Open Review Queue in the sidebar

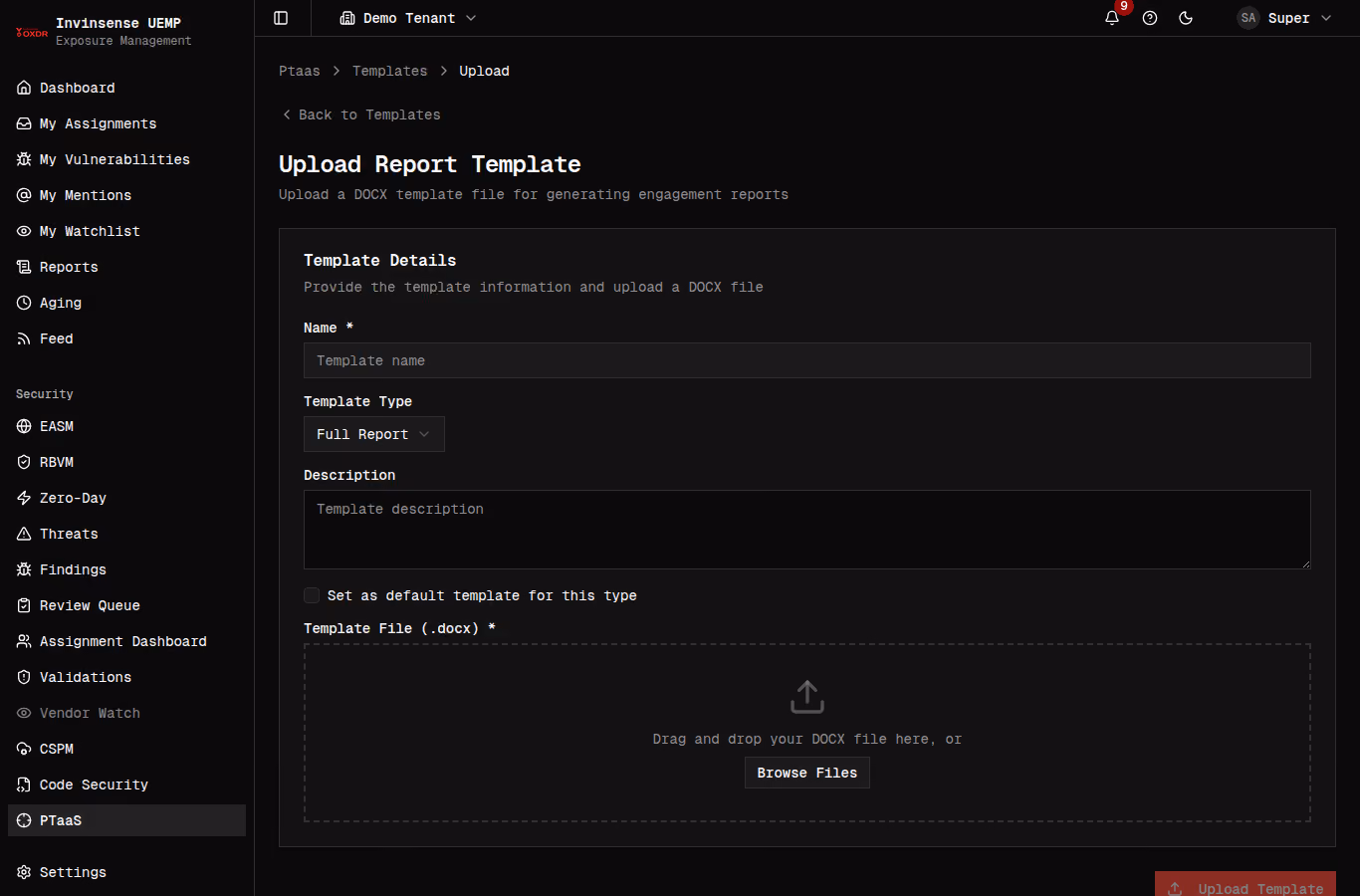pyautogui.click(x=126, y=605)
